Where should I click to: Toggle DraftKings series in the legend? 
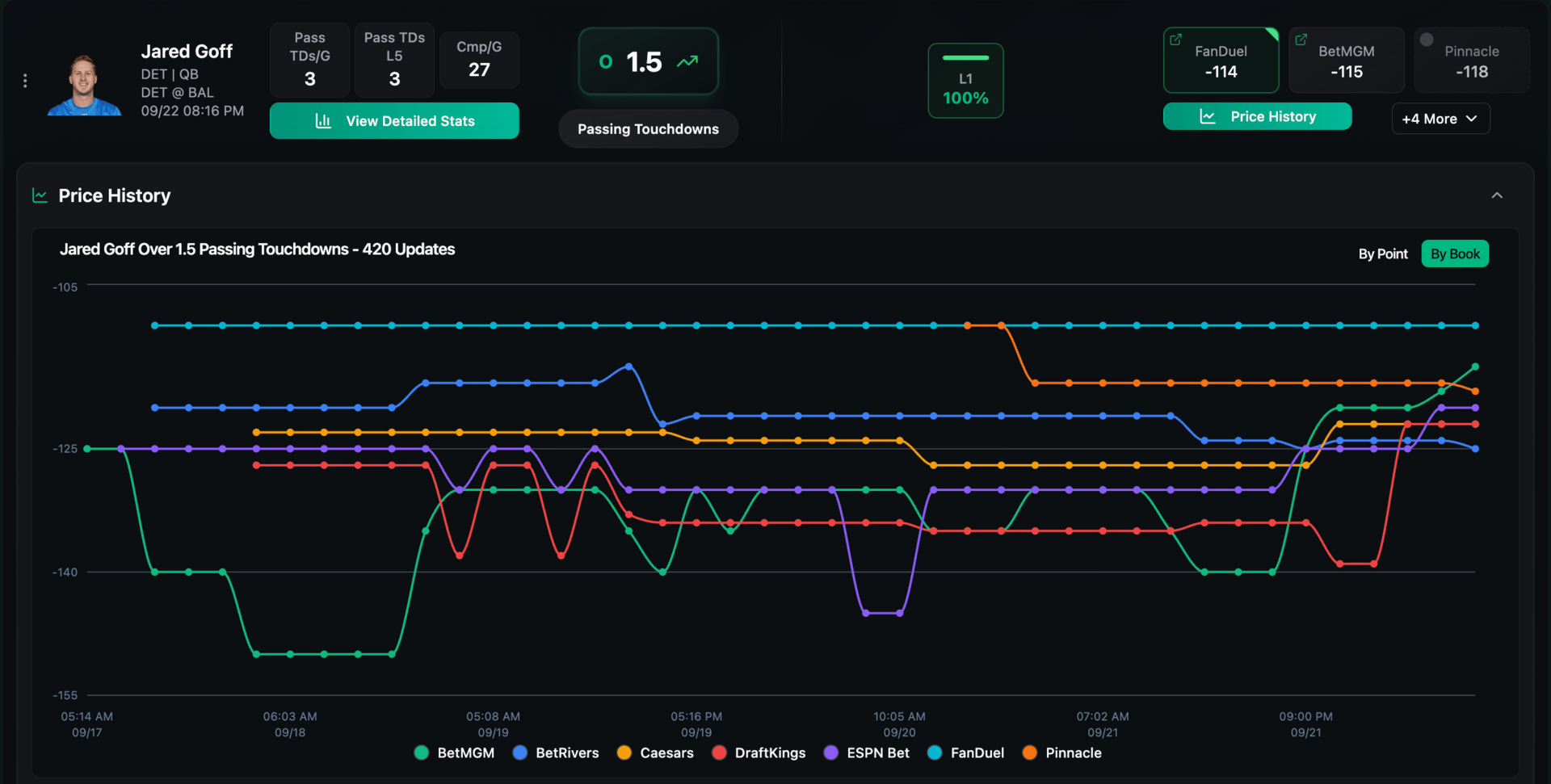(x=759, y=753)
